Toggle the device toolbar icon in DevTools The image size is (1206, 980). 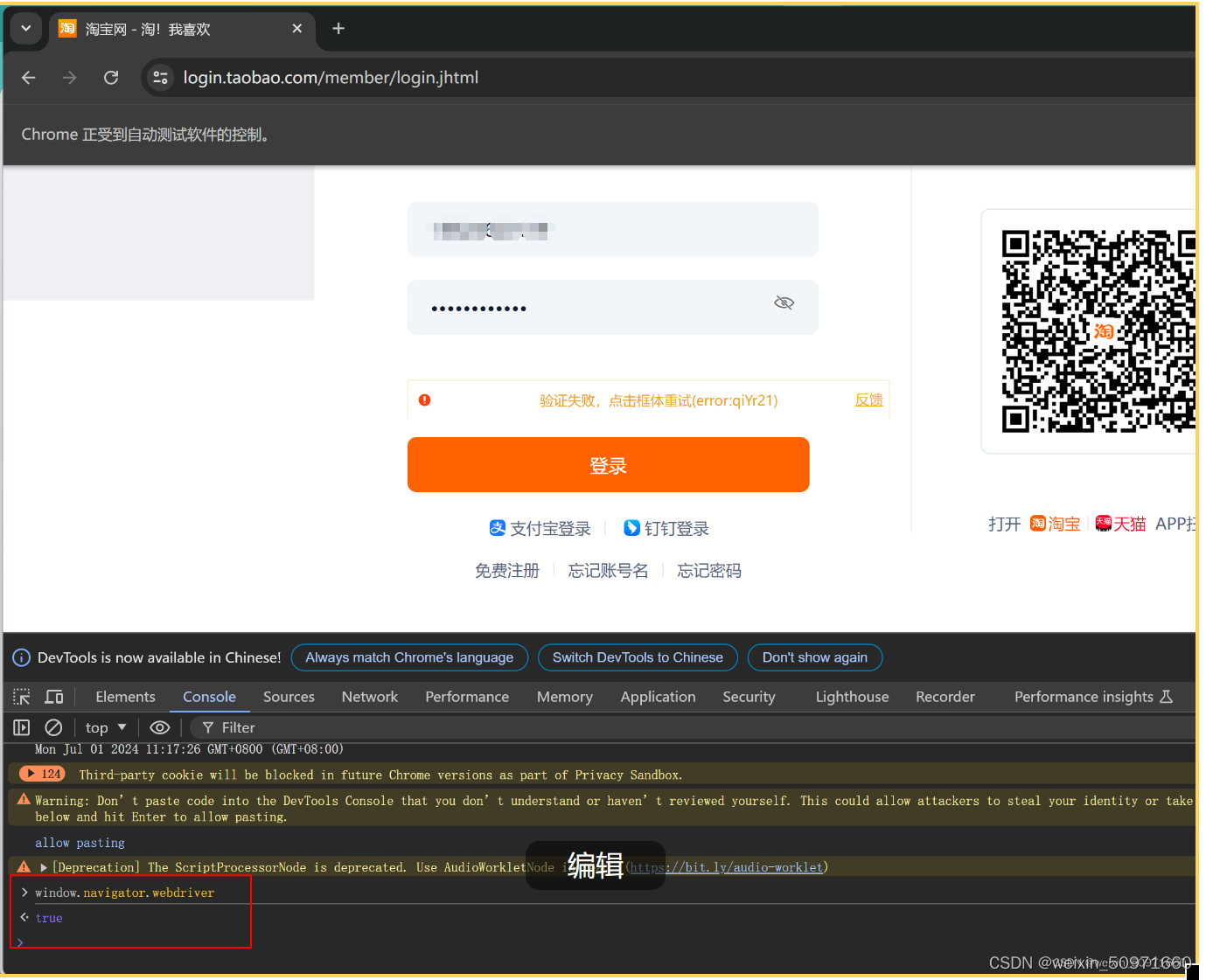click(53, 696)
